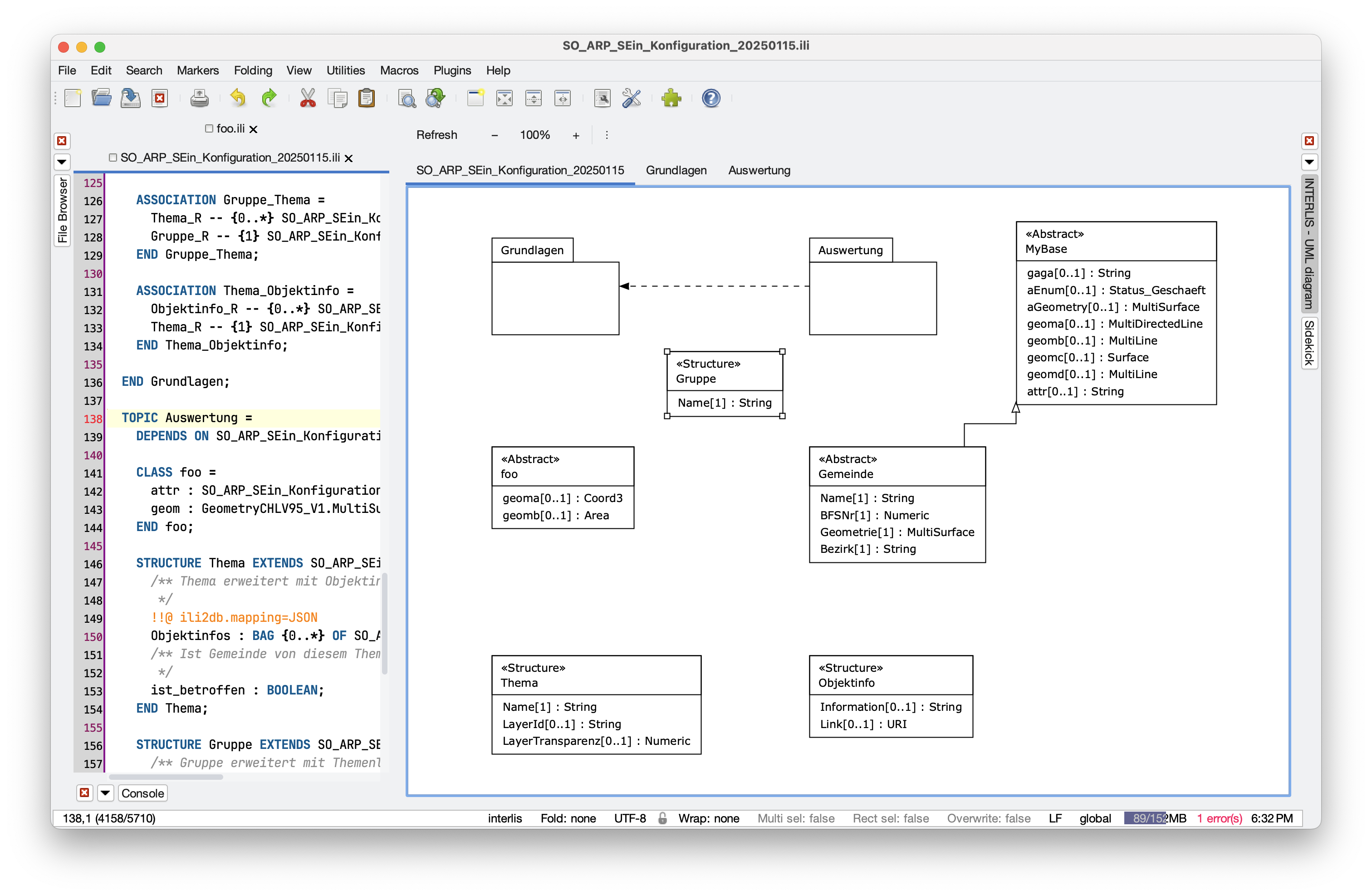
Task: Click the UTF-8 encoding in status bar
Action: point(629,818)
